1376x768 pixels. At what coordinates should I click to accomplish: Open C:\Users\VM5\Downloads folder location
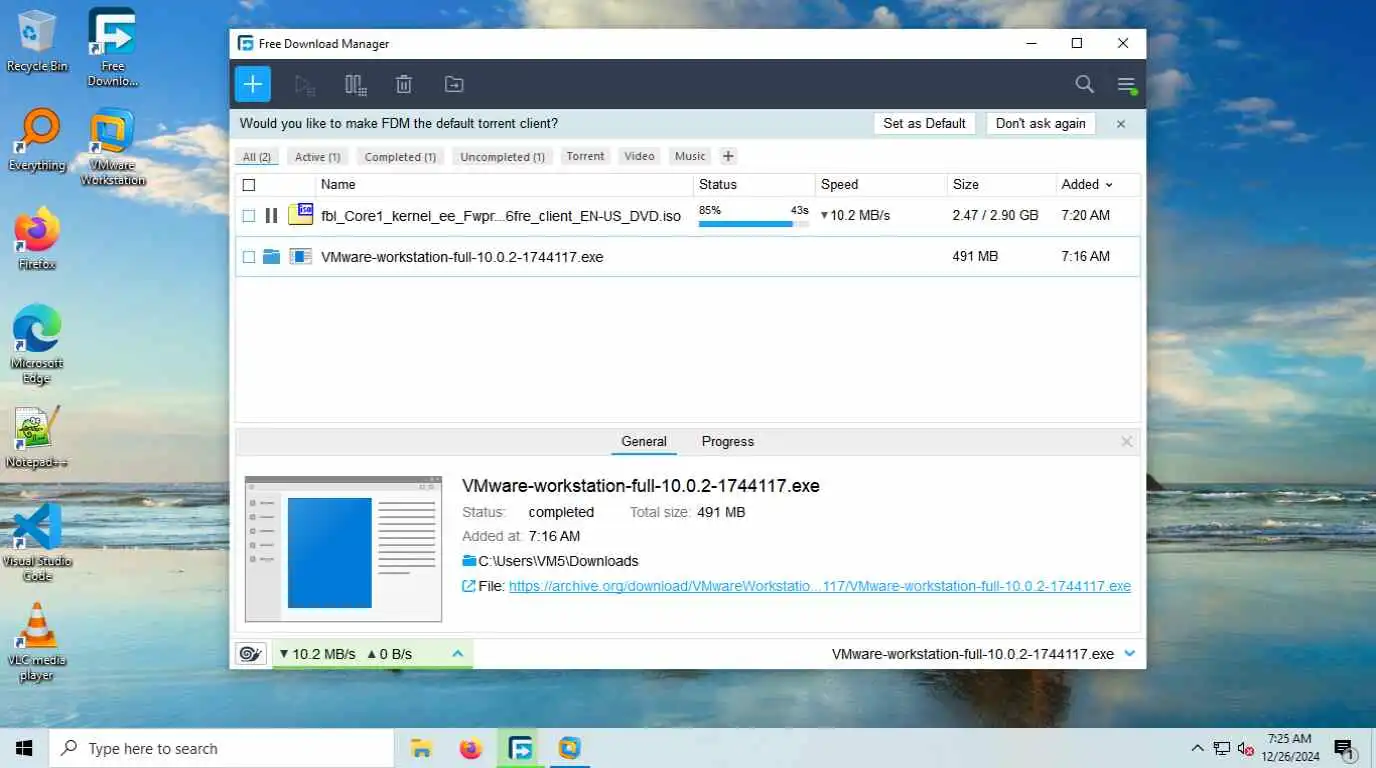coord(558,561)
